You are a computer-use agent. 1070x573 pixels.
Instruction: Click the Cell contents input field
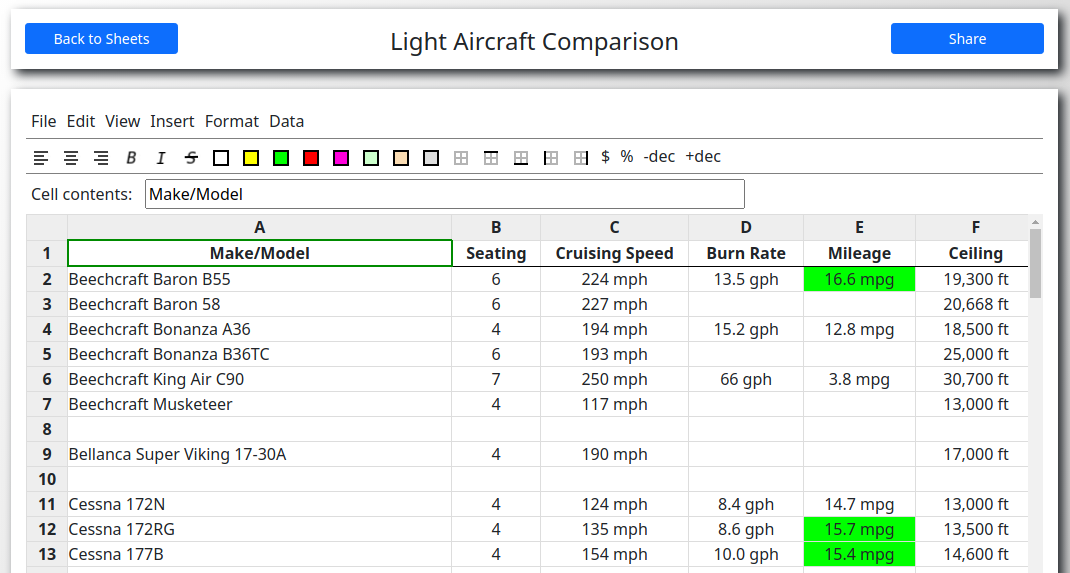coord(445,194)
